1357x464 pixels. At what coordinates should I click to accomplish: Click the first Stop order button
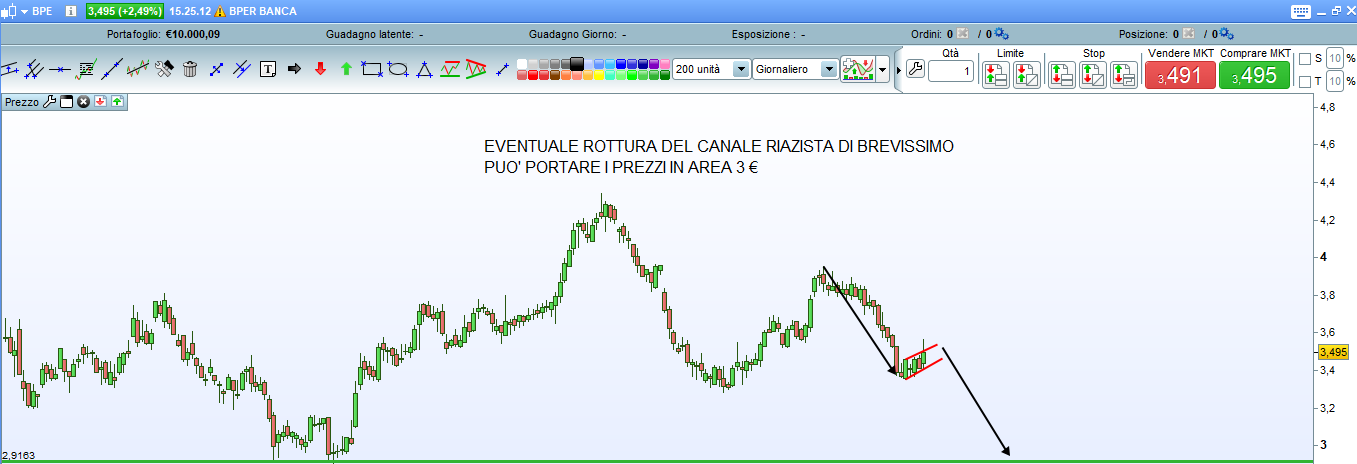click(1061, 75)
